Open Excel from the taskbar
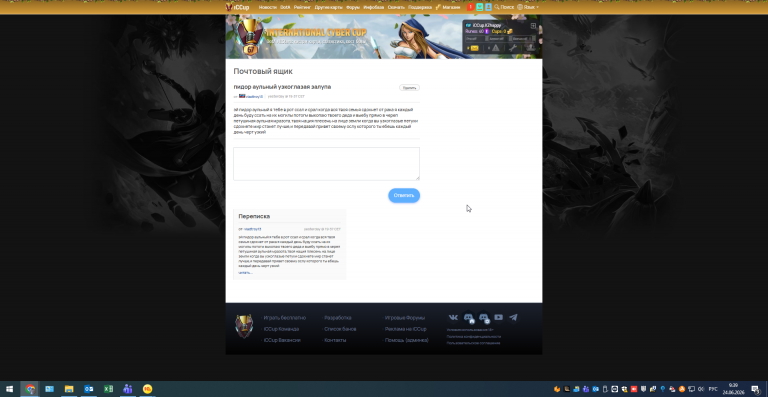Screen dimensions: 768x397 pos(108,389)
